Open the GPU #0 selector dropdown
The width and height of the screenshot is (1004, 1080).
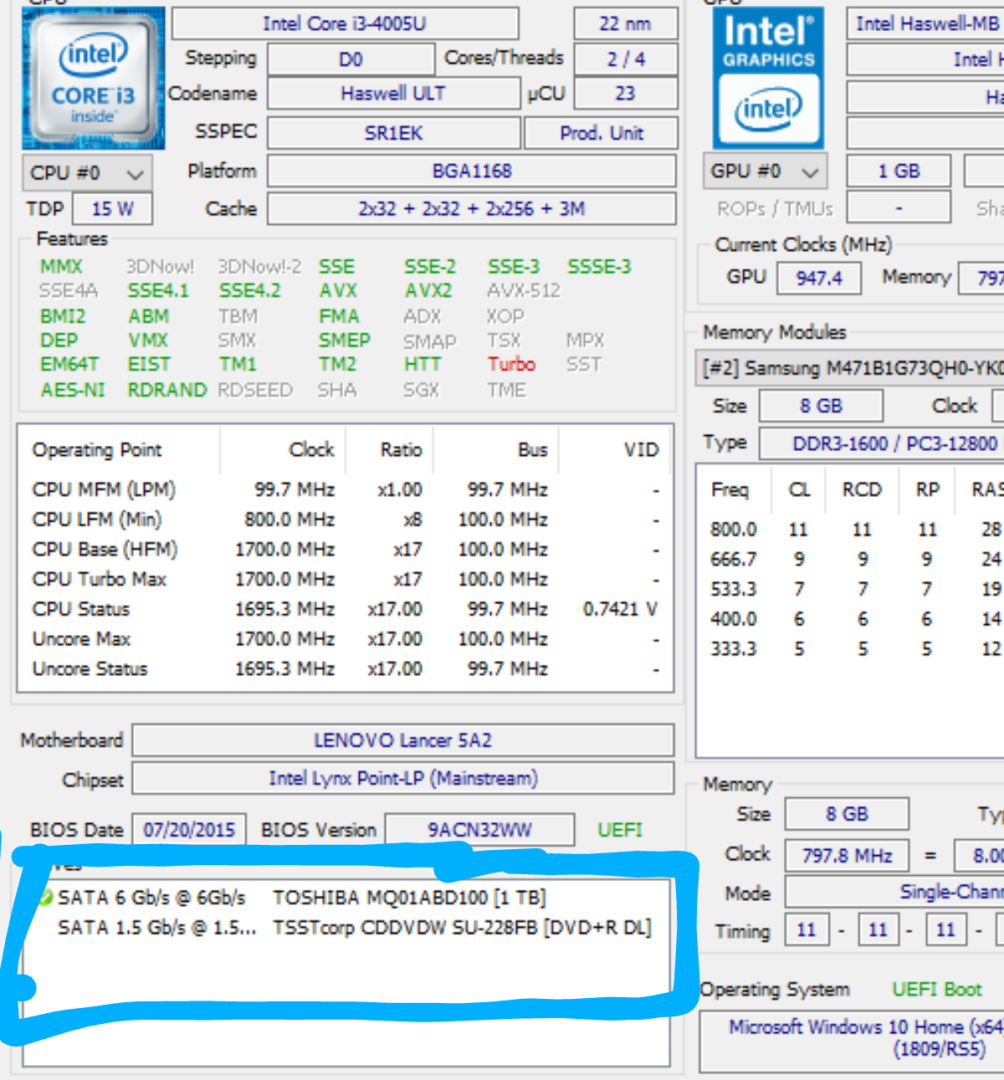(x=765, y=171)
